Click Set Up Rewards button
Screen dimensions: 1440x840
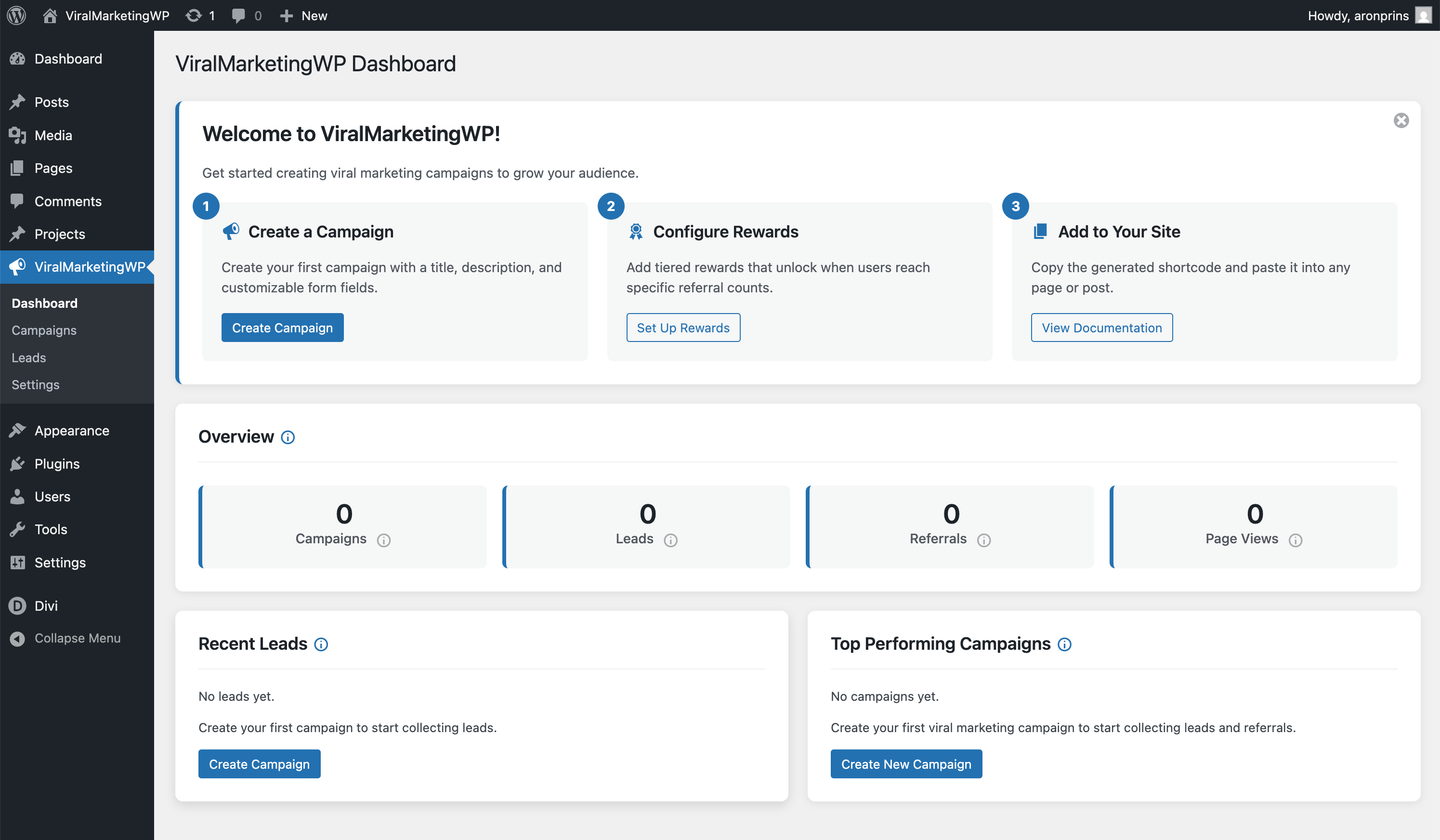coord(683,328)
